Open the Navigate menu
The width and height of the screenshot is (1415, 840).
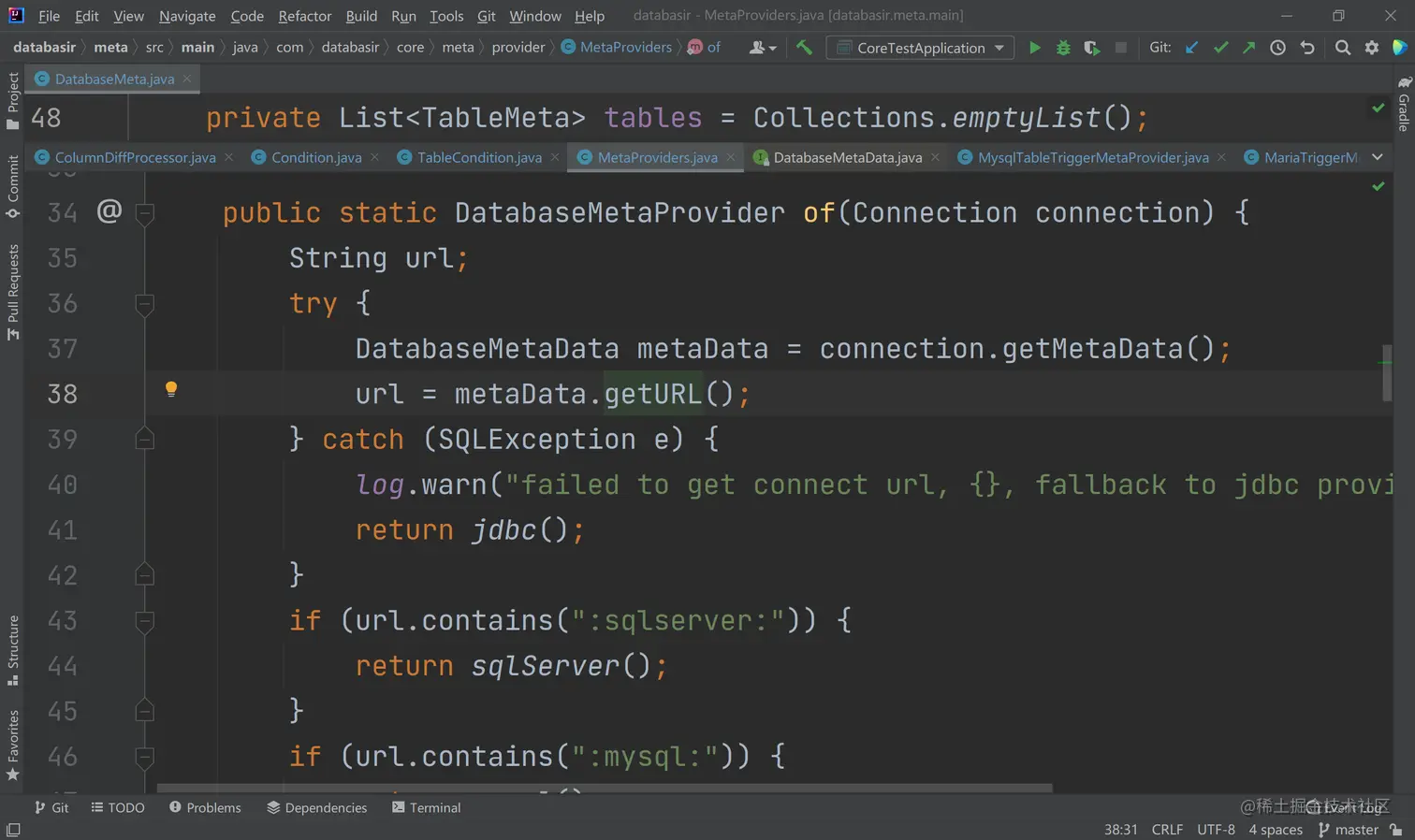pos(187,16)
